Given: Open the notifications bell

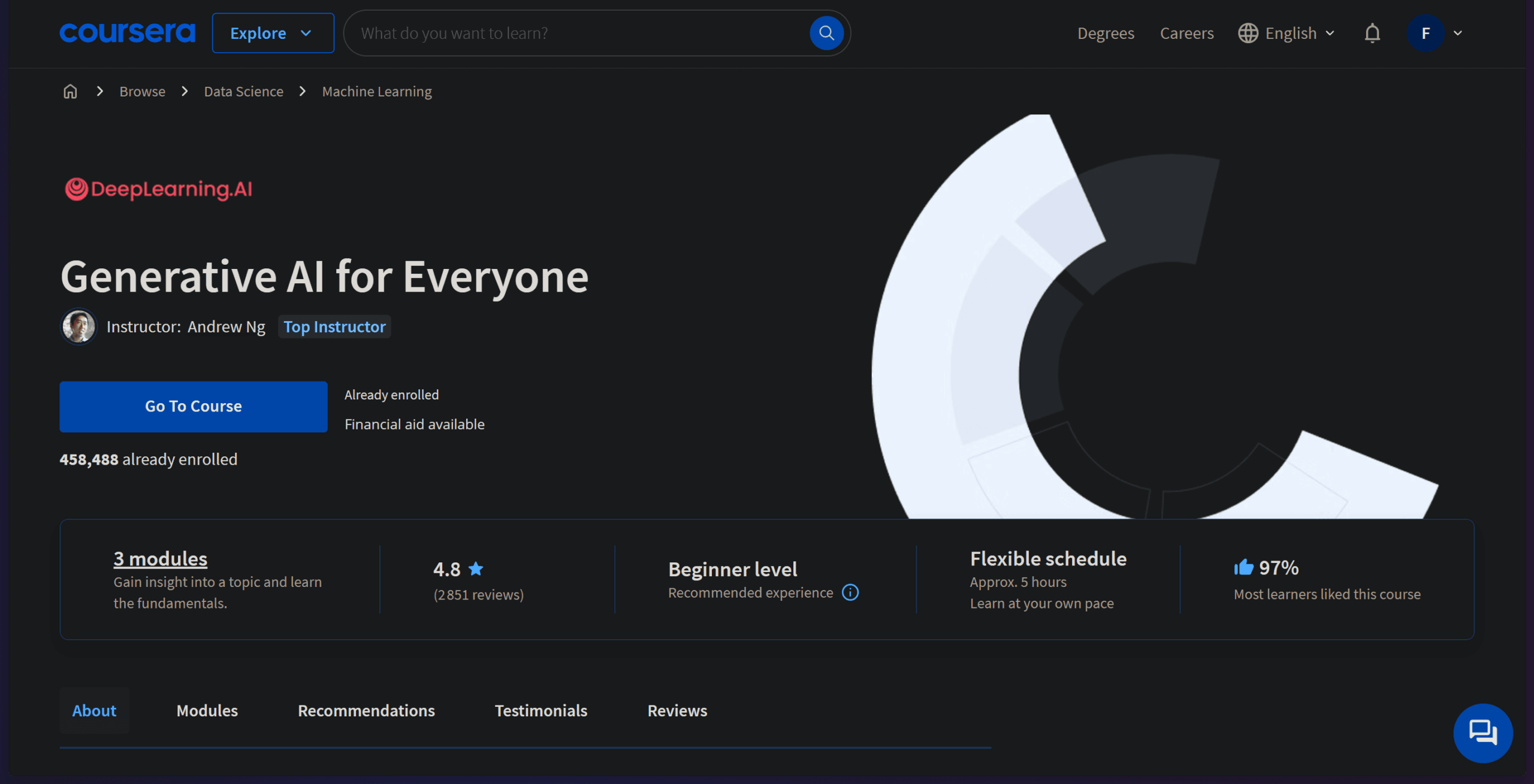Looking at the screenshot, I should [1372, 33].
